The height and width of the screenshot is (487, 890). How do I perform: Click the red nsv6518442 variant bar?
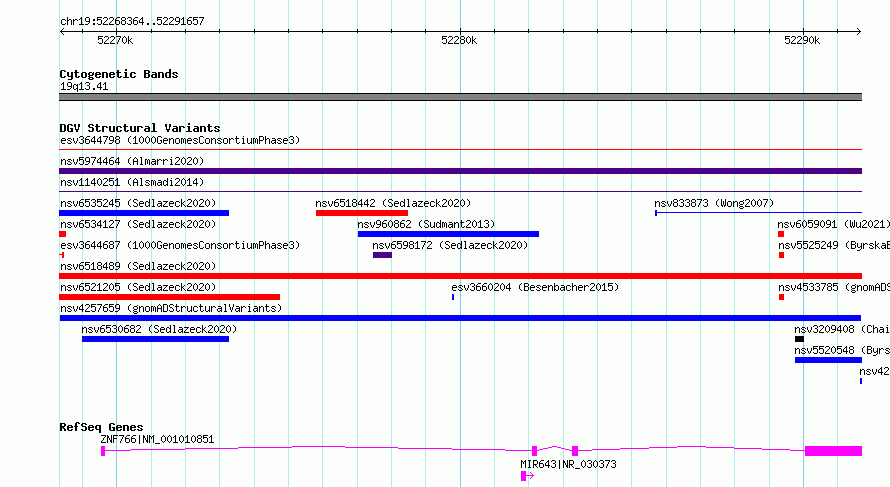(362, 213)
